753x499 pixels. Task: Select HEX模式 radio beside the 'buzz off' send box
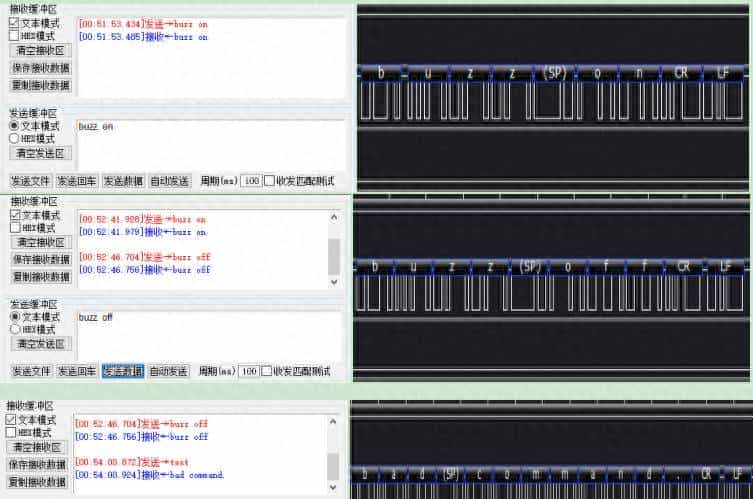[x=15, y=329]
